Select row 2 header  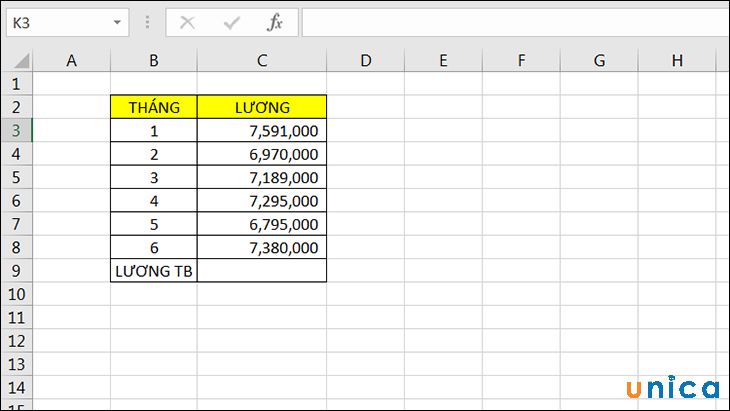tap(17, 107)
